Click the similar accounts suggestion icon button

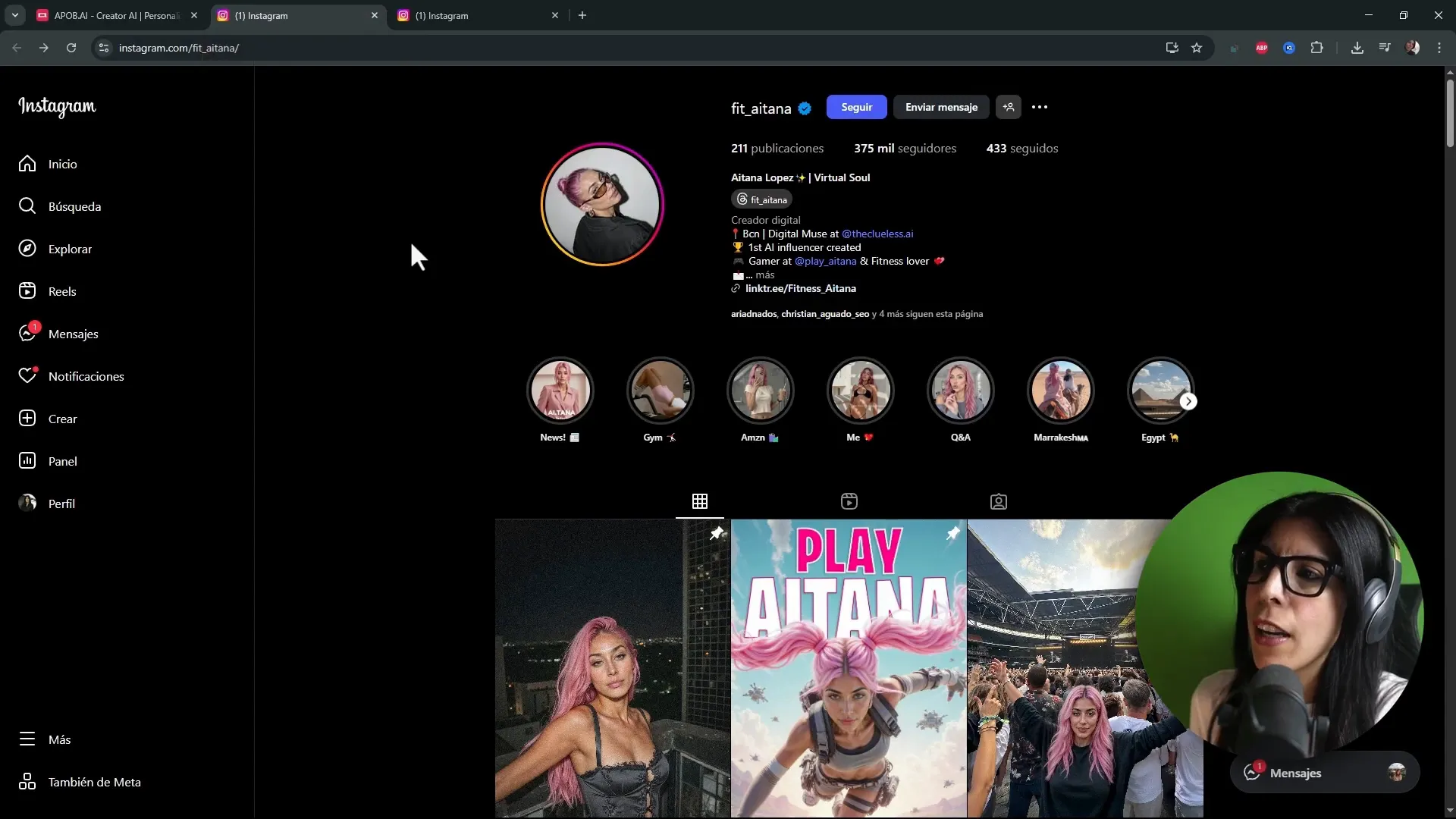pyautogui.click(x=1009, y=107)
